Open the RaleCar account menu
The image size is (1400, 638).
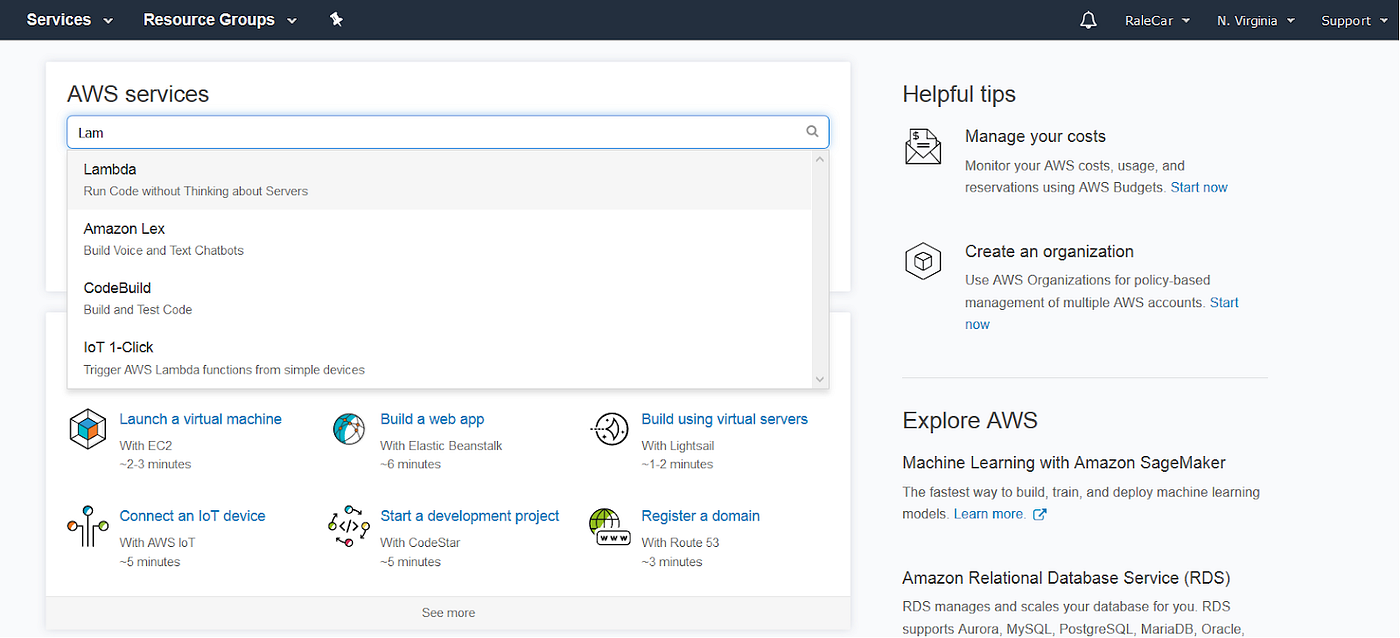[1158, 20]
